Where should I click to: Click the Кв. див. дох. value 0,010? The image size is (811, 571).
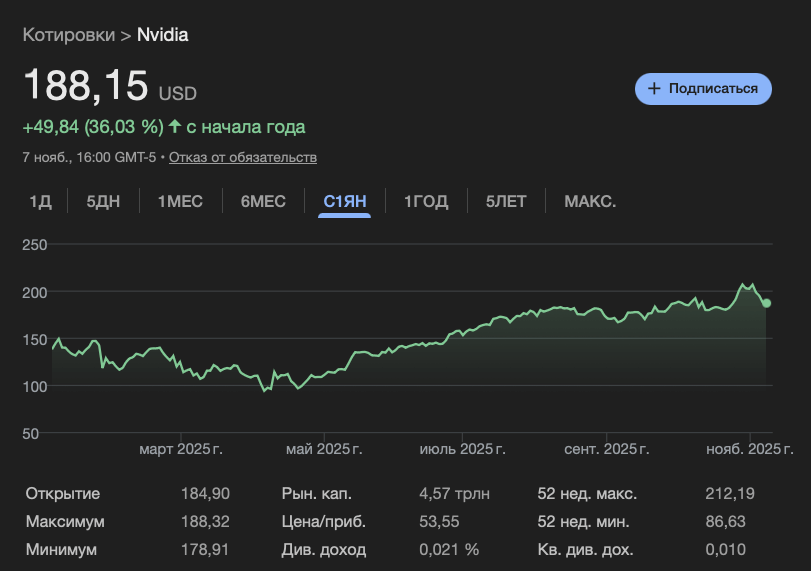pos(725,549)
